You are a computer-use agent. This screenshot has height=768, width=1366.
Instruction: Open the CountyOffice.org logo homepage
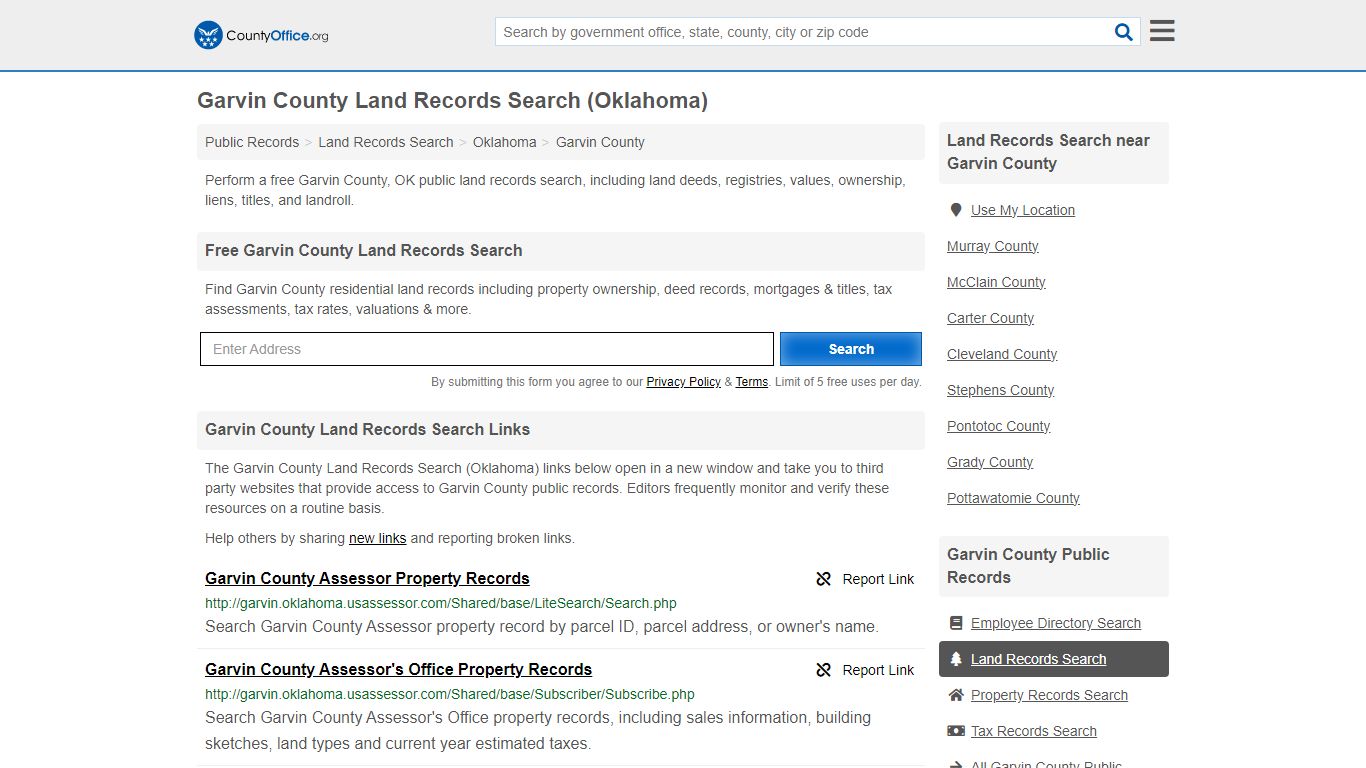[x=261, y=35]
